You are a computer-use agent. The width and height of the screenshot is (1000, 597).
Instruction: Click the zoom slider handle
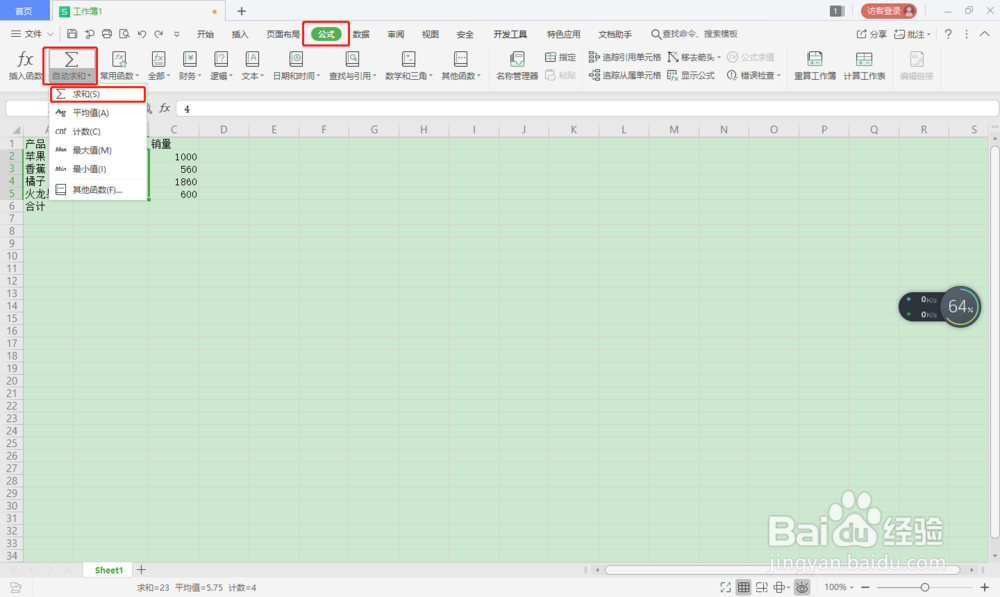pyautogui.click(x=925, y=587)
